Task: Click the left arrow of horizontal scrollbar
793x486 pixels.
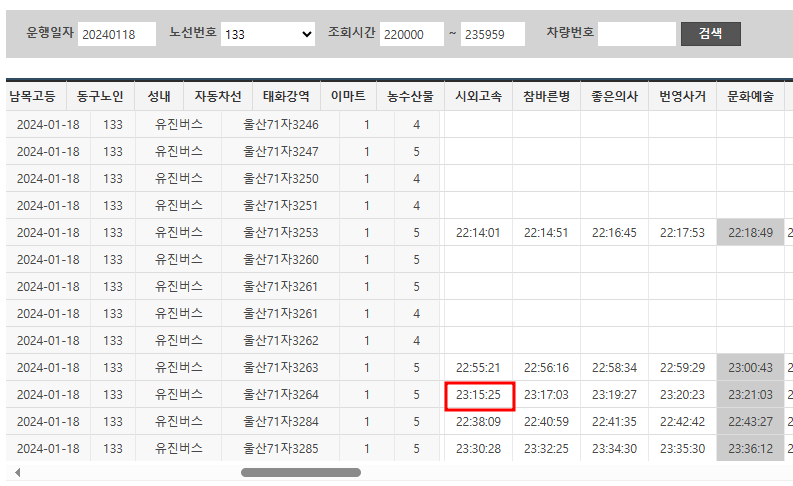Action: [x=17, y=472]
